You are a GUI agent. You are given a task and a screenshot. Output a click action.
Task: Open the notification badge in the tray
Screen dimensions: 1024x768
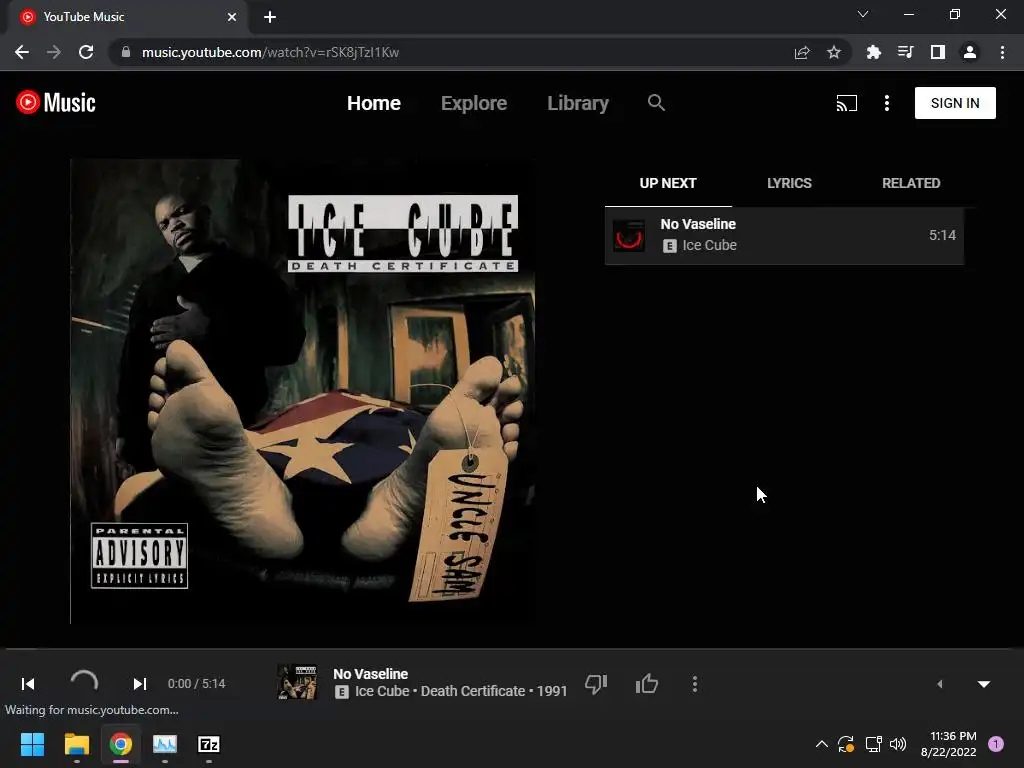coord(995,744)
